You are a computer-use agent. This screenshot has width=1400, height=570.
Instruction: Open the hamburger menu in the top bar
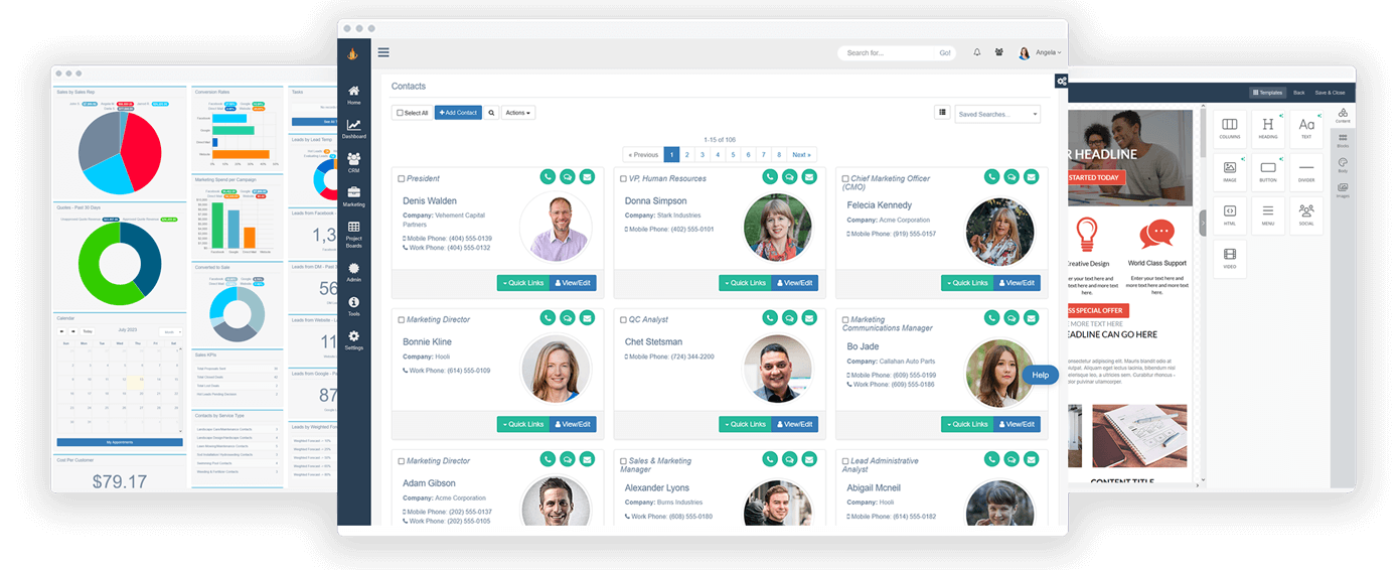coord(384,53)
